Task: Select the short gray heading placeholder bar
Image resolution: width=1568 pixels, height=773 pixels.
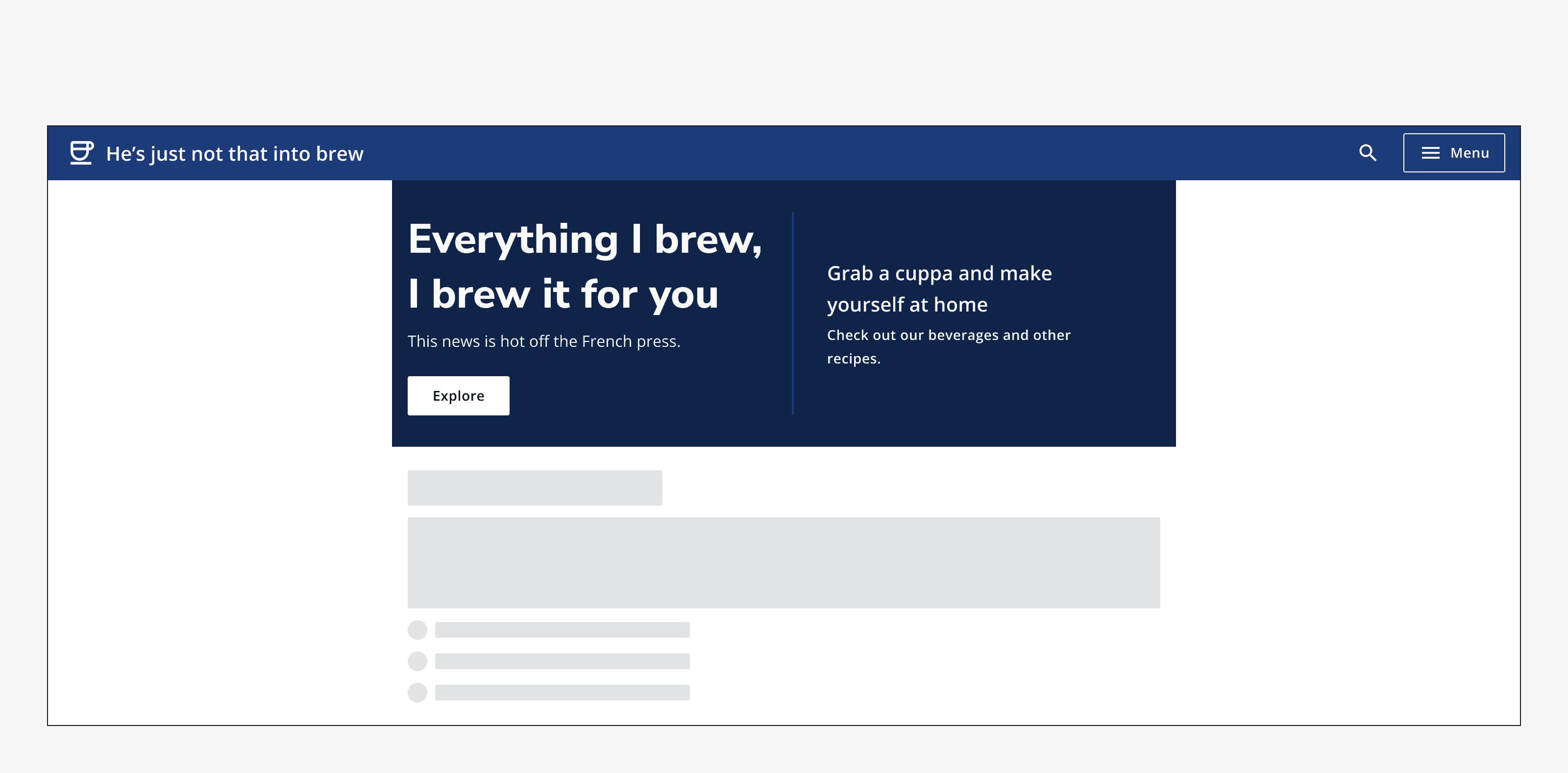Action: click(536, 487)
